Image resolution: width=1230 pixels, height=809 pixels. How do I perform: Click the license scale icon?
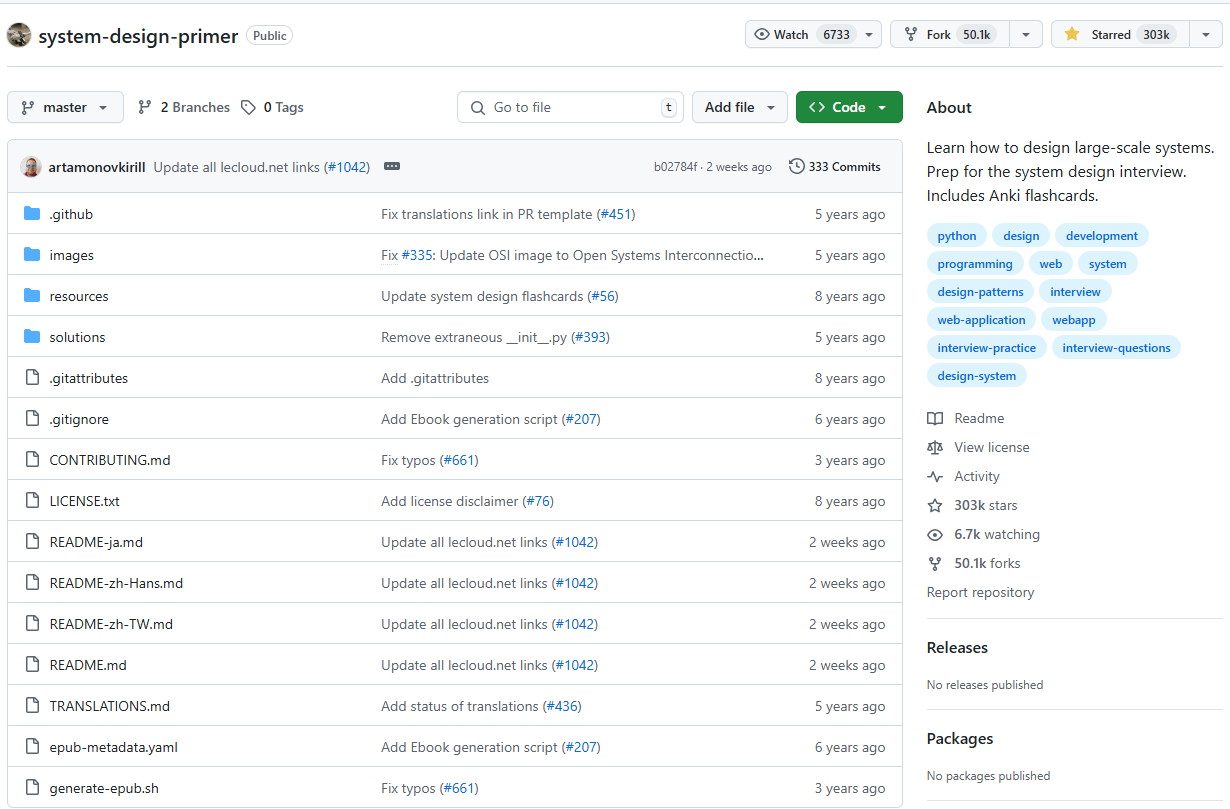tap(935, 447)
